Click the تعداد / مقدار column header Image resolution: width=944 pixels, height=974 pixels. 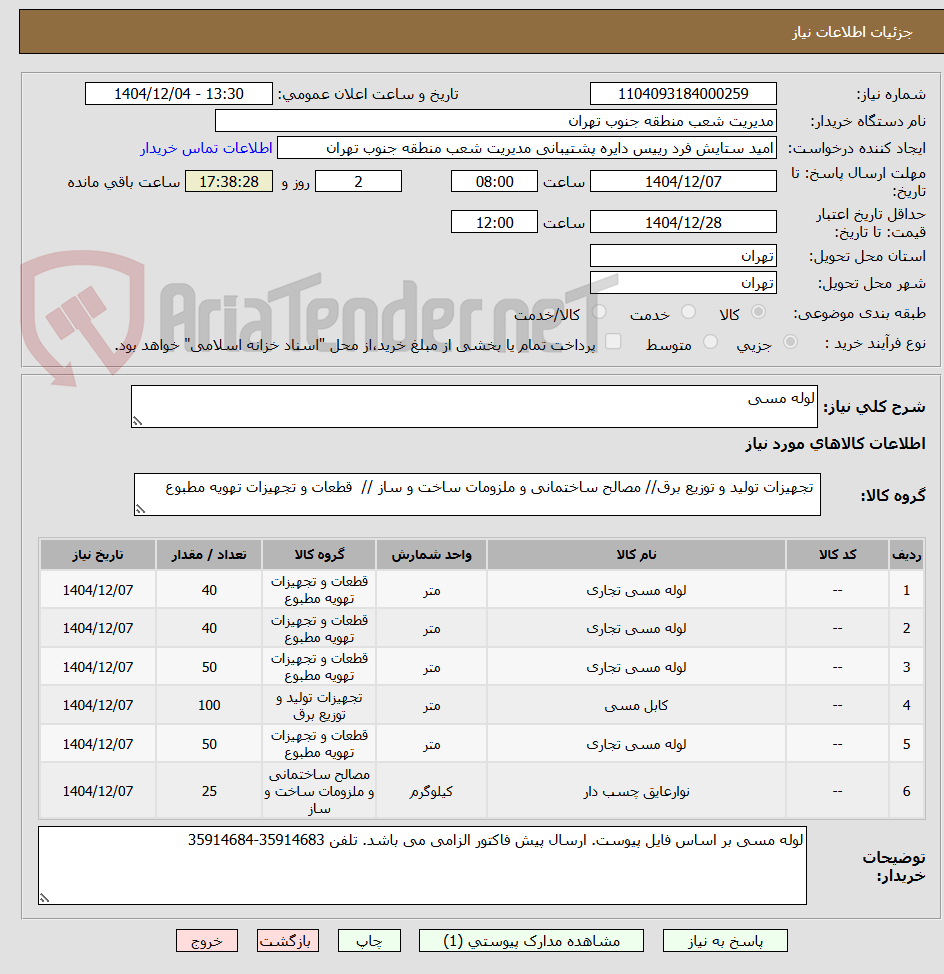209,555
